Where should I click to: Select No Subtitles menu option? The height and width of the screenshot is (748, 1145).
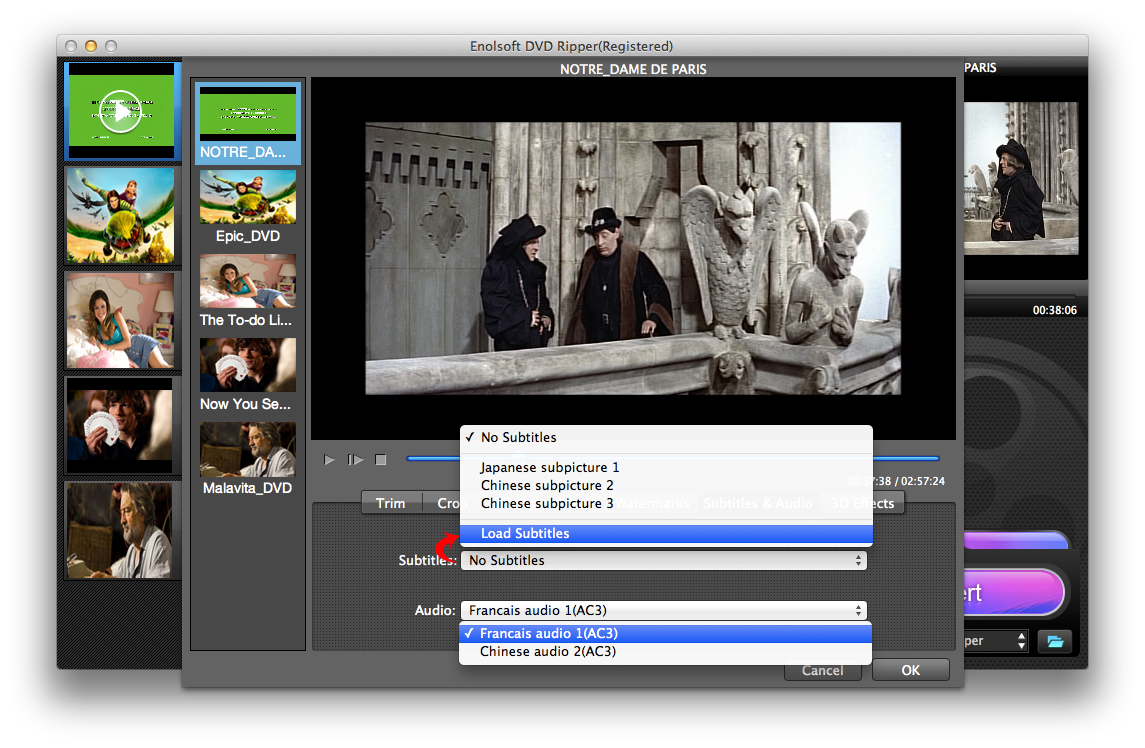(x=666, y=438)
